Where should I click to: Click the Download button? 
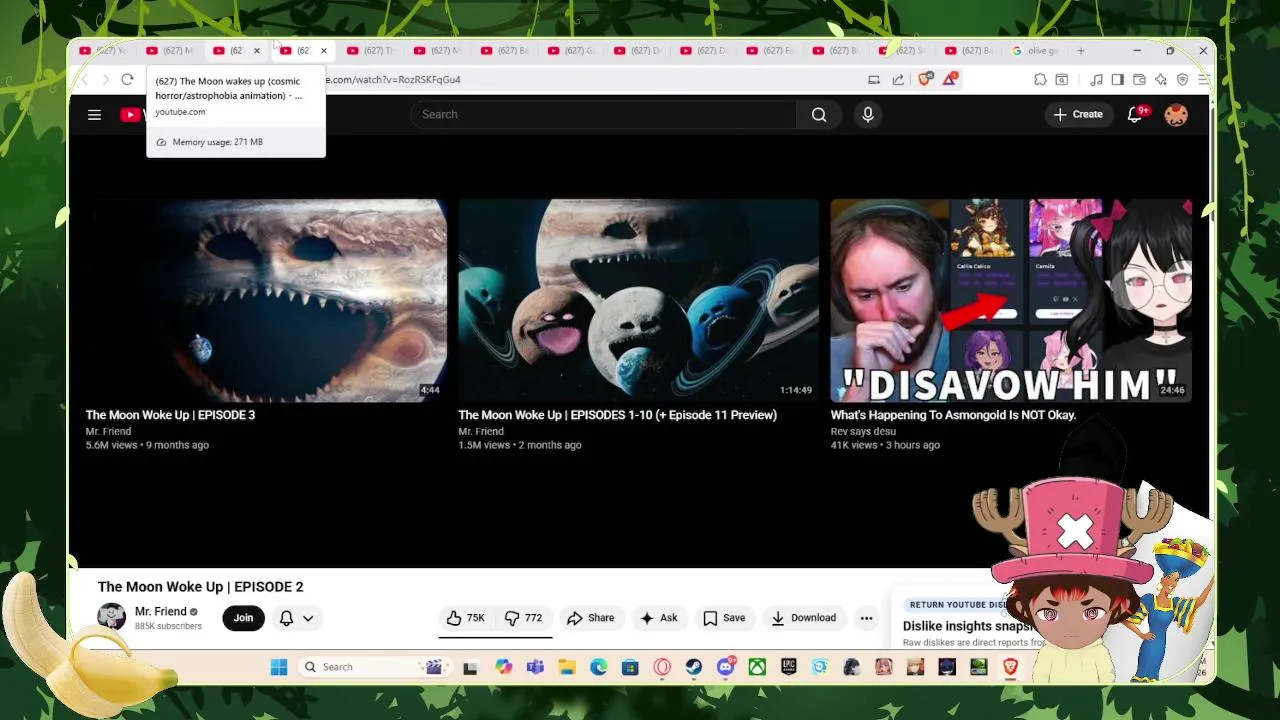(x=804, y=618)
